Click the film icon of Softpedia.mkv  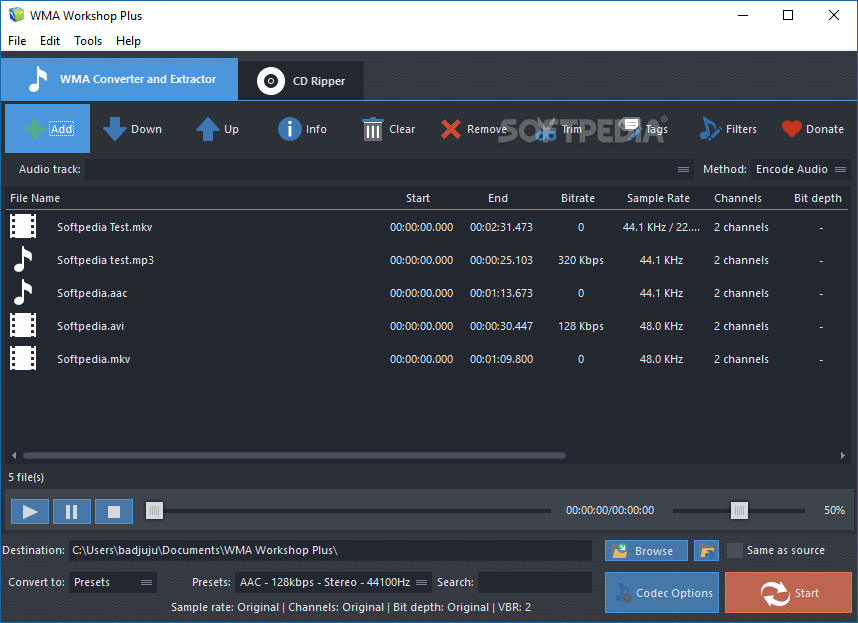click(23, 358)
